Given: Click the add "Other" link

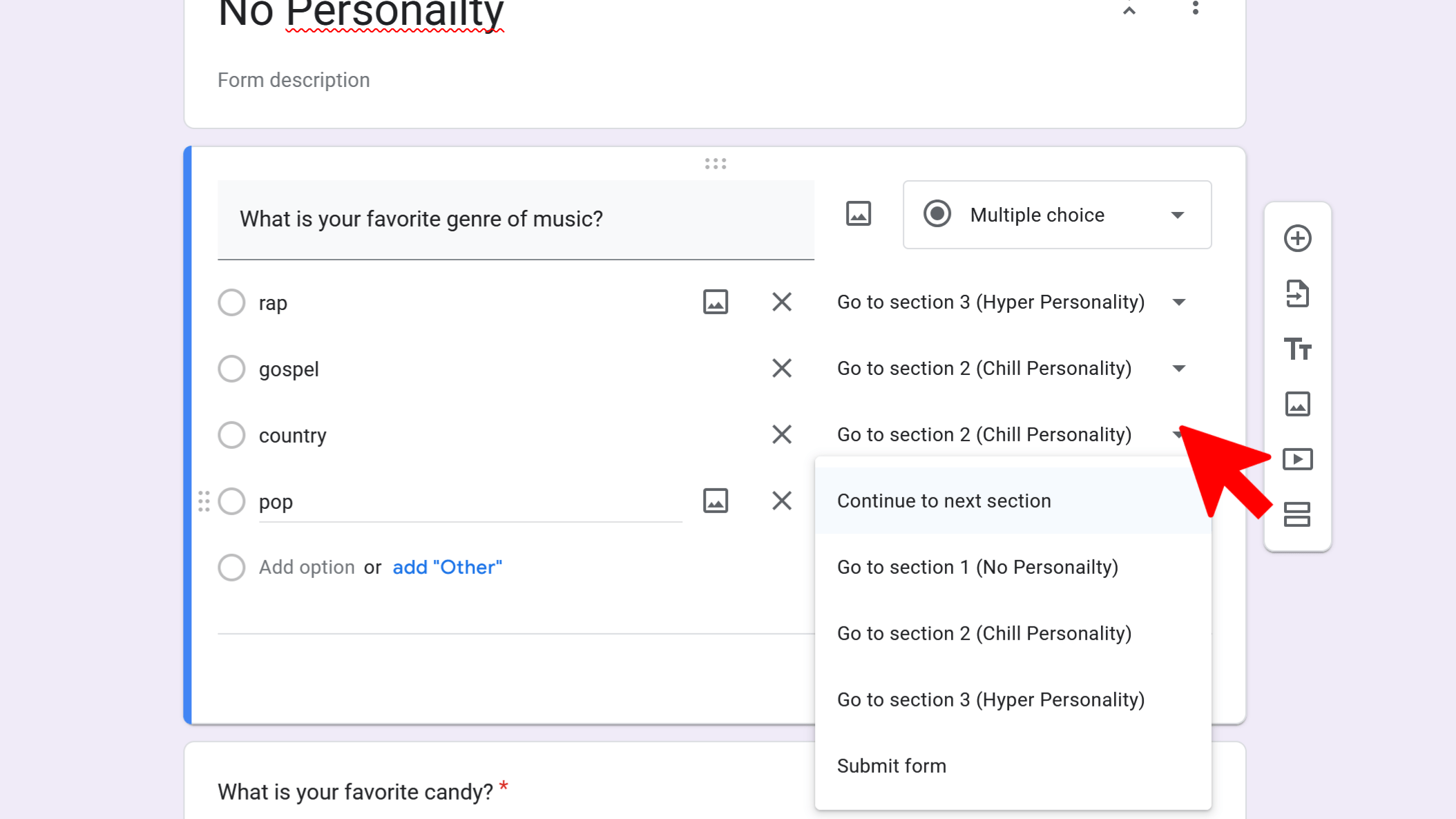Looking at the screenshot, I should (447, 568).
